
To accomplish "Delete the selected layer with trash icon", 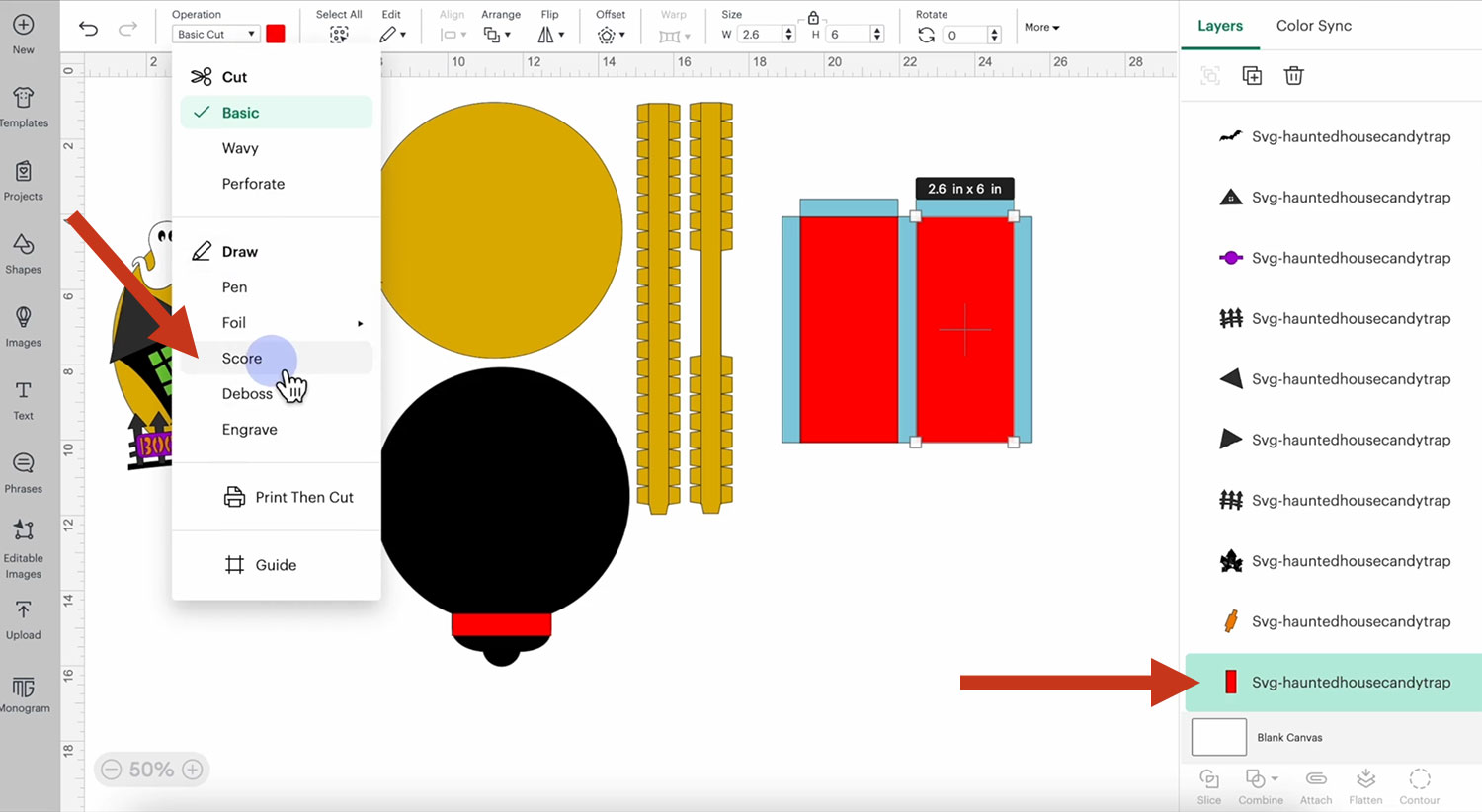I will tap(1293, 76).
